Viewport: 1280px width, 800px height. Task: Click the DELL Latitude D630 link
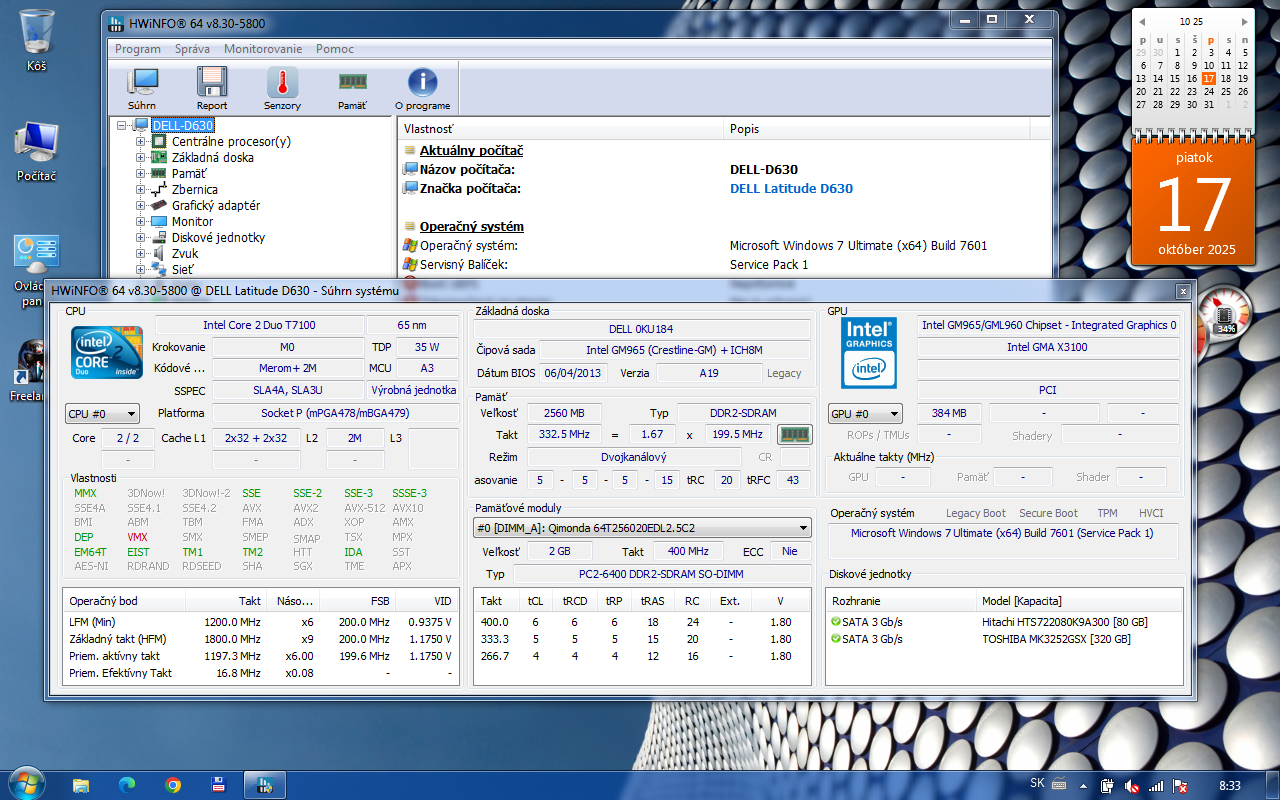pyautogui.click(x=791, y=189)
